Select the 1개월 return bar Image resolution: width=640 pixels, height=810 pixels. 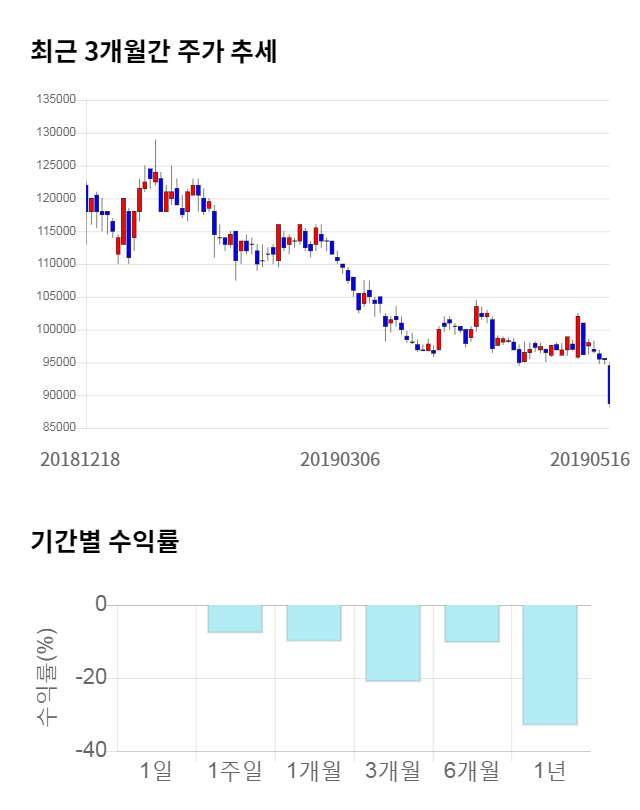click(314, 623)
